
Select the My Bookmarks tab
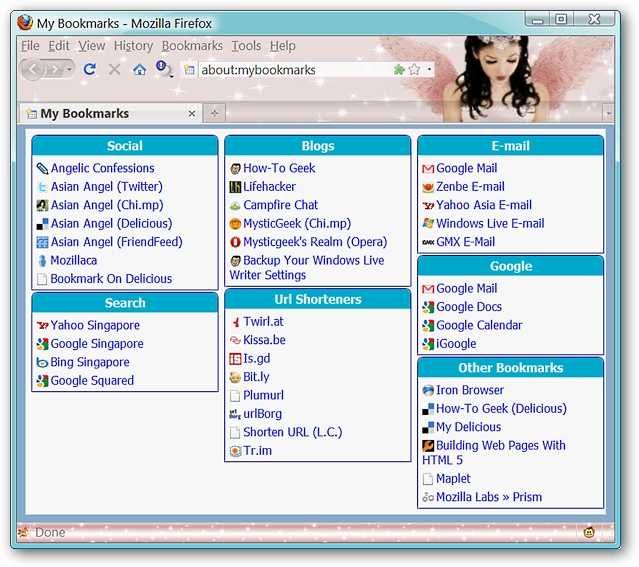[110, 113]
